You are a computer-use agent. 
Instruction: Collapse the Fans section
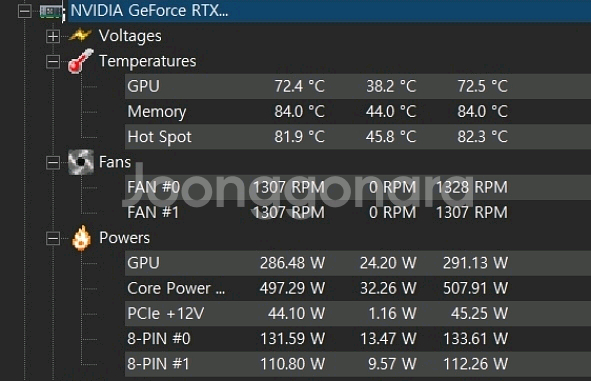tap(53, 162)
